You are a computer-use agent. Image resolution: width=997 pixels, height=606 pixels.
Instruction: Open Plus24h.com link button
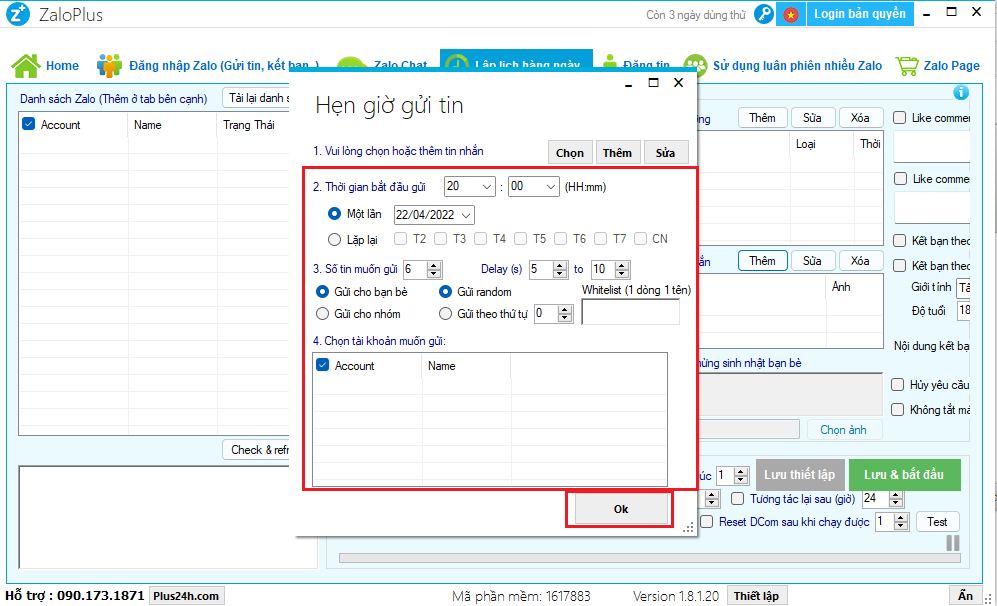click(x=186, y=596)
